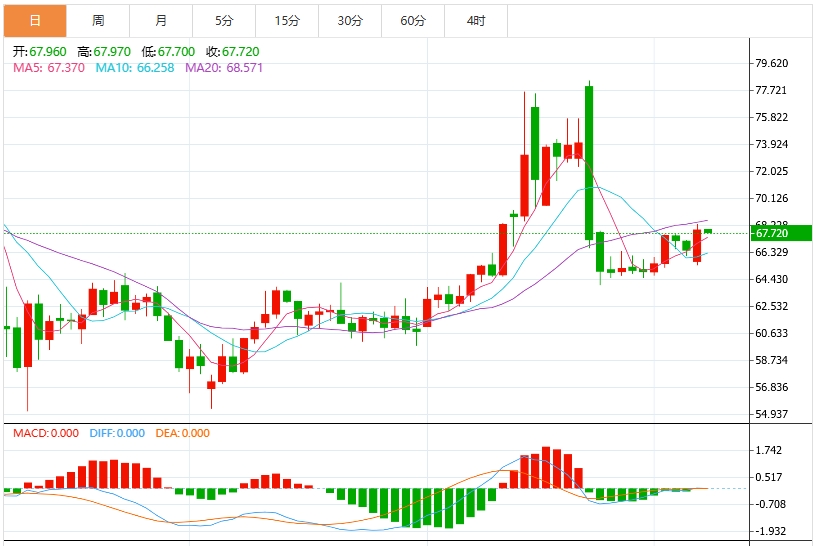The height and width of the screenshot is (546, 817).
Task: Click the DIFF: 0.000 label
Action: point(117,433)
